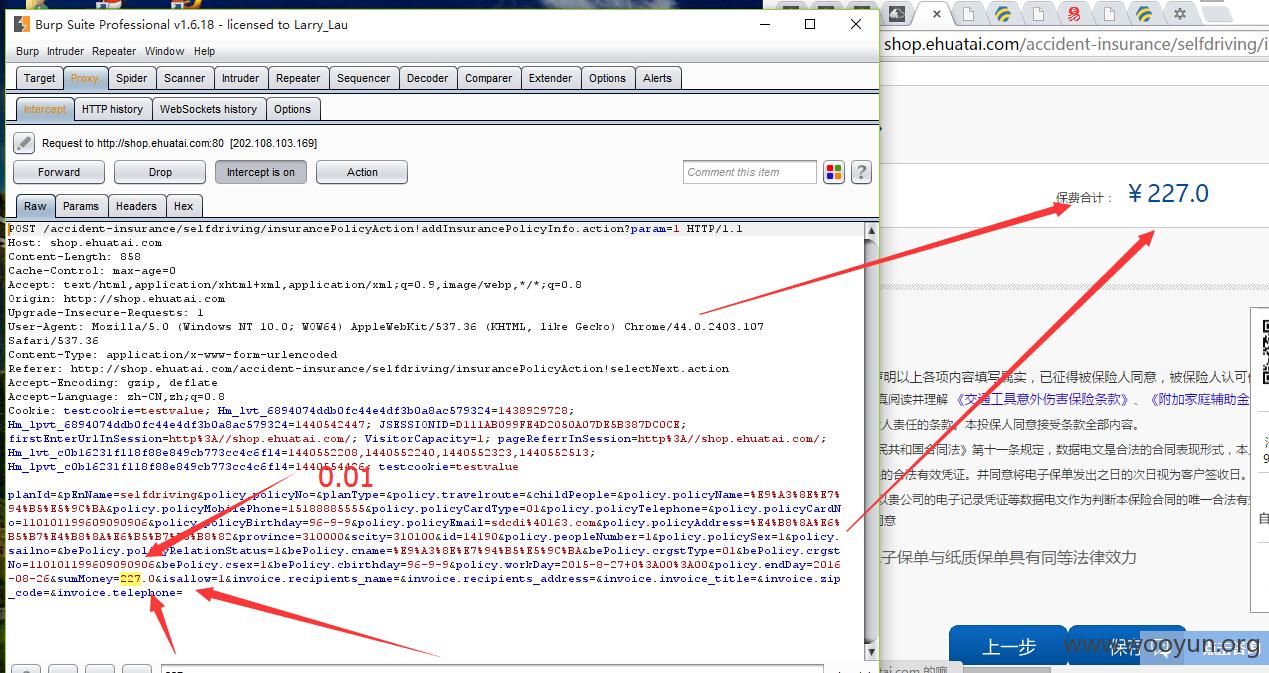The height and width of the screenshot is (673, 1269).
Task: Open the Help menu
Action: (x=204, y=51)
